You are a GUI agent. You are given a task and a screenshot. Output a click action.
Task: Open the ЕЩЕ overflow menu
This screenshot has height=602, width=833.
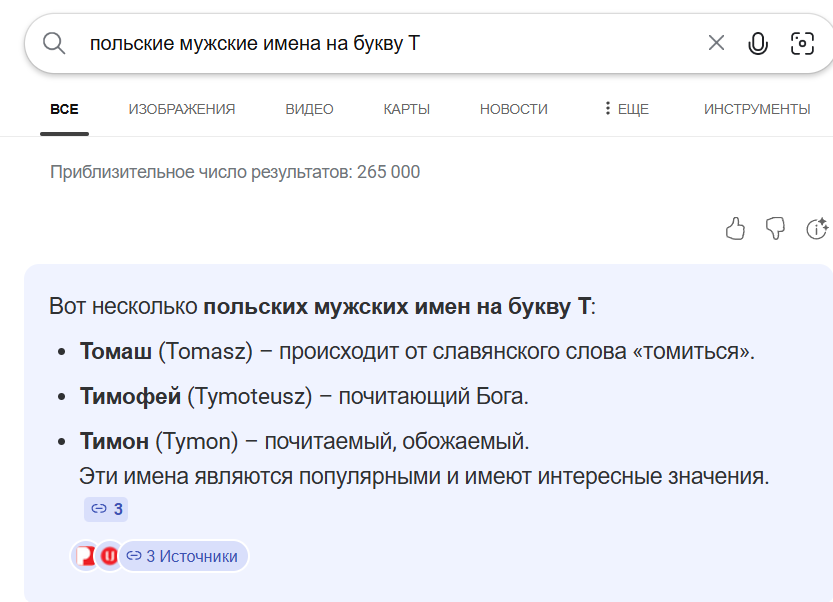(x=628, y=109)
